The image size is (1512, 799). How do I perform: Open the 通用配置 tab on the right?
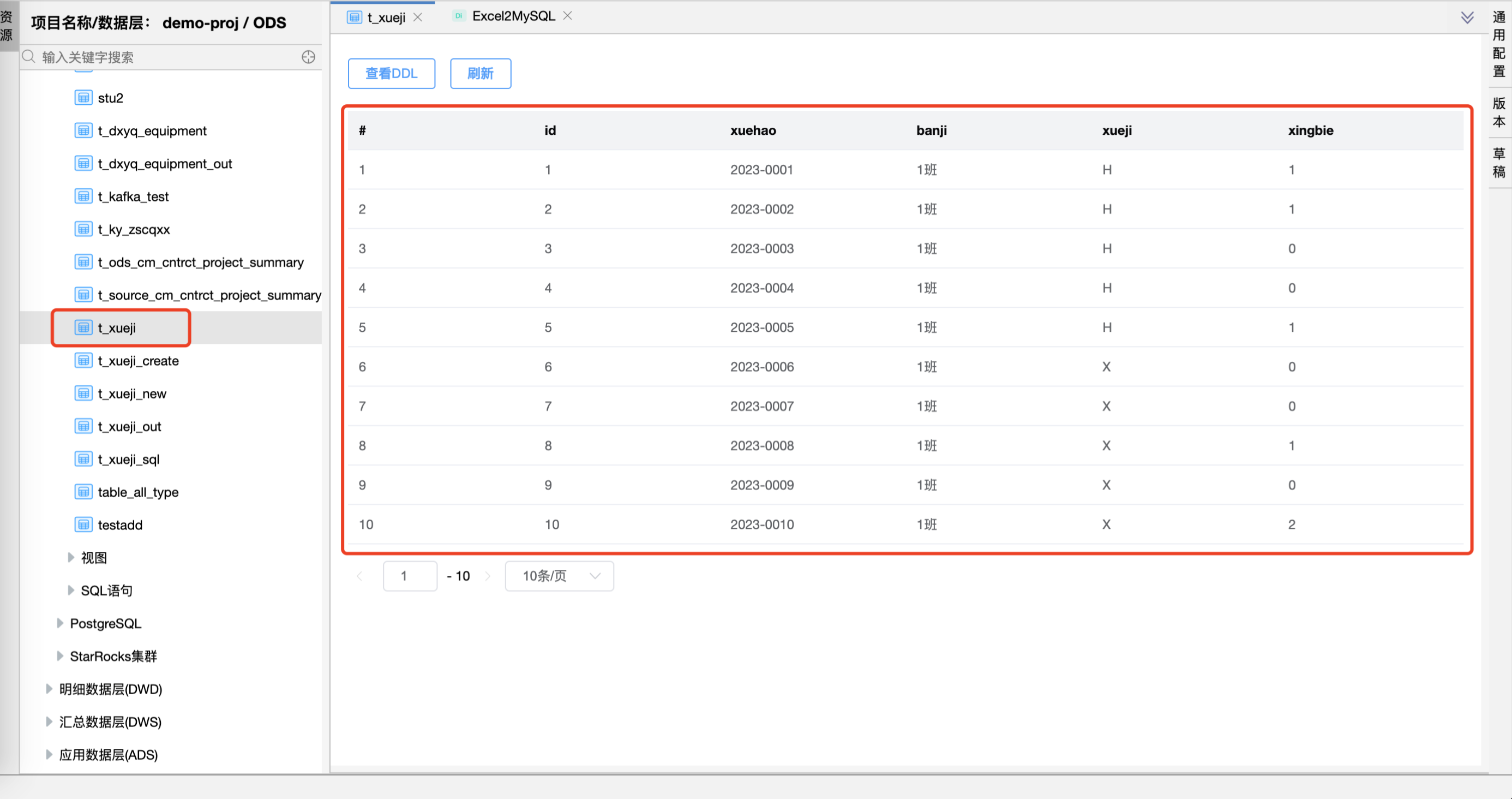coord(1498,44)
